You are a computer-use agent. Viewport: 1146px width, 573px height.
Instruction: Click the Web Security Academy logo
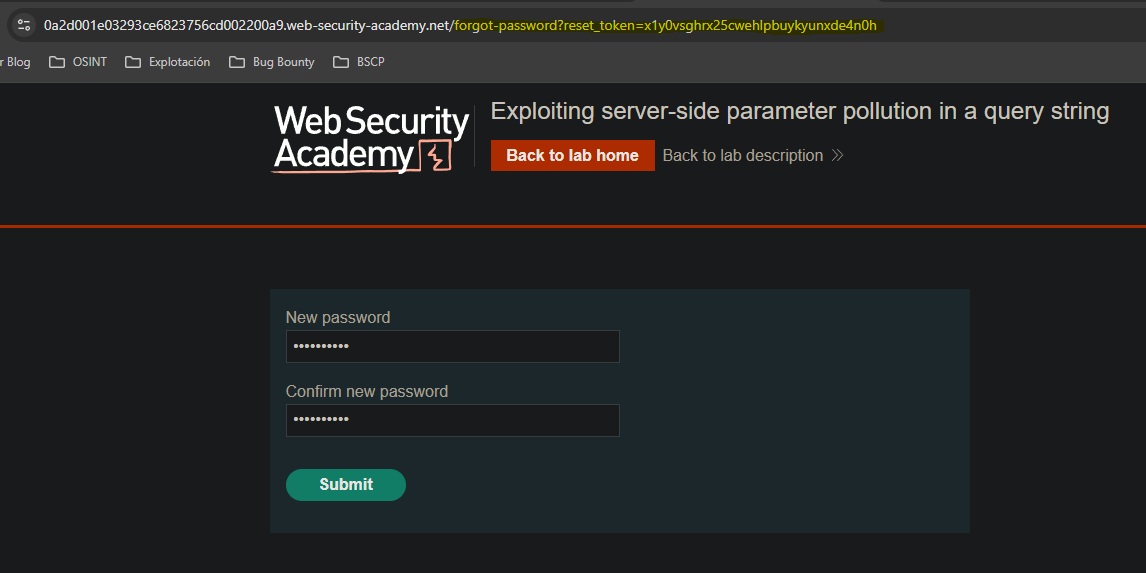[370, 139]
